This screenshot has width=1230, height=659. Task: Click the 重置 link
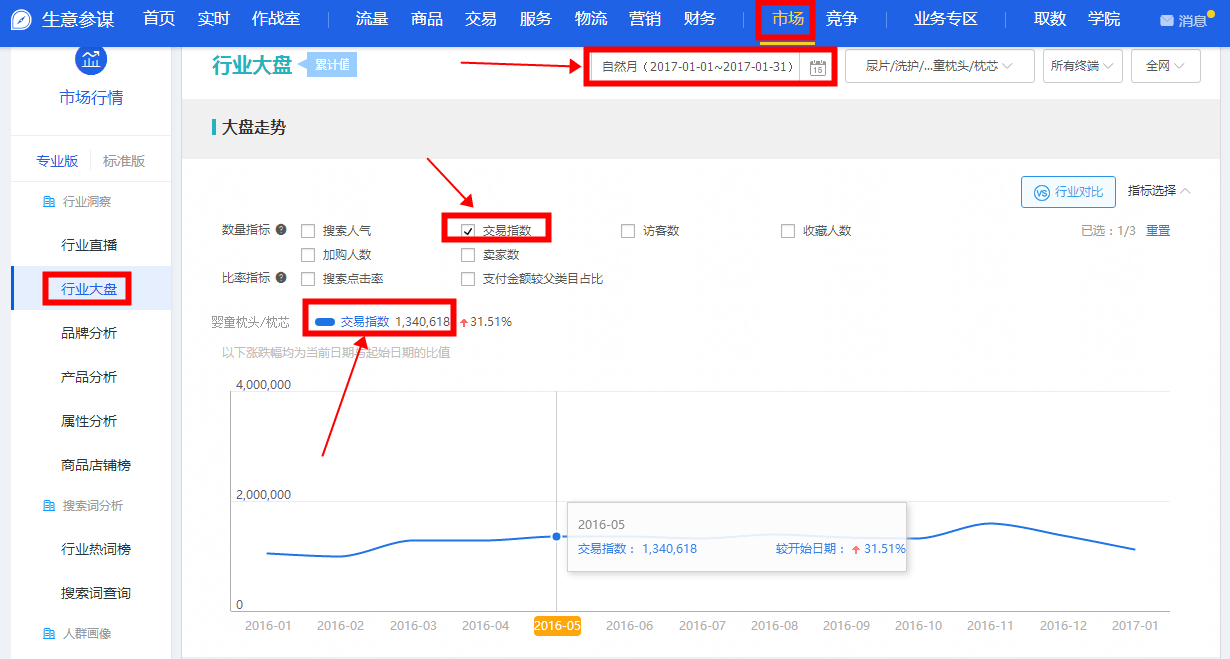point(1158,231)
